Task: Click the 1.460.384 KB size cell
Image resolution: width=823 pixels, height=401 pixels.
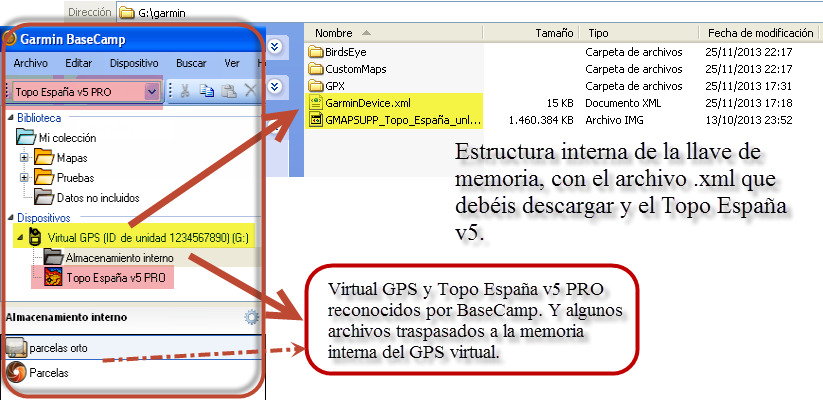Action: click(541, 120)
